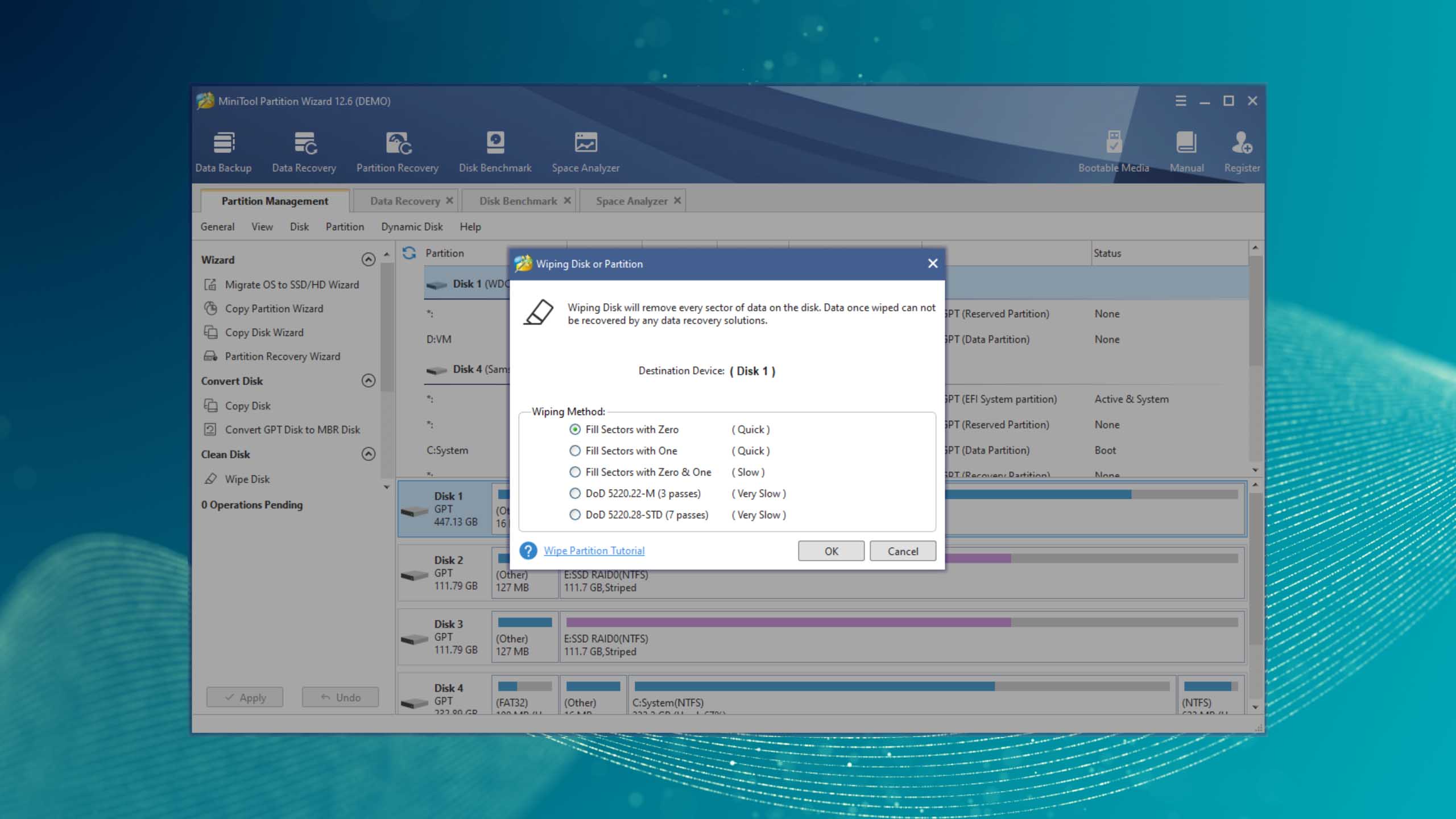The height and width of the screenshot is (819, 1456).
Task: Open the Help menu
Action: click(470, 226)
